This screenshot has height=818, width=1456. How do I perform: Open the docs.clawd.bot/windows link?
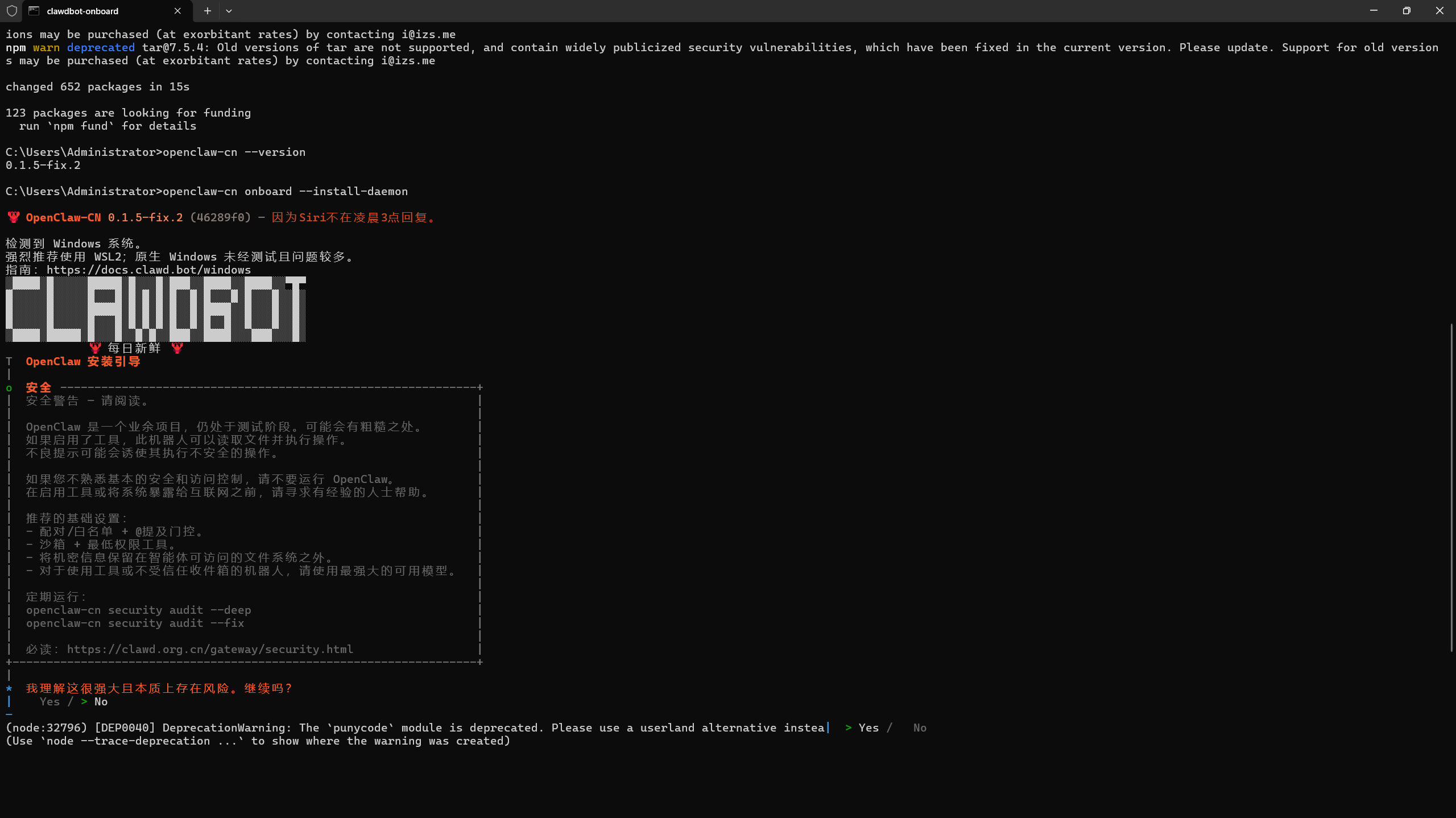[148, 270]
